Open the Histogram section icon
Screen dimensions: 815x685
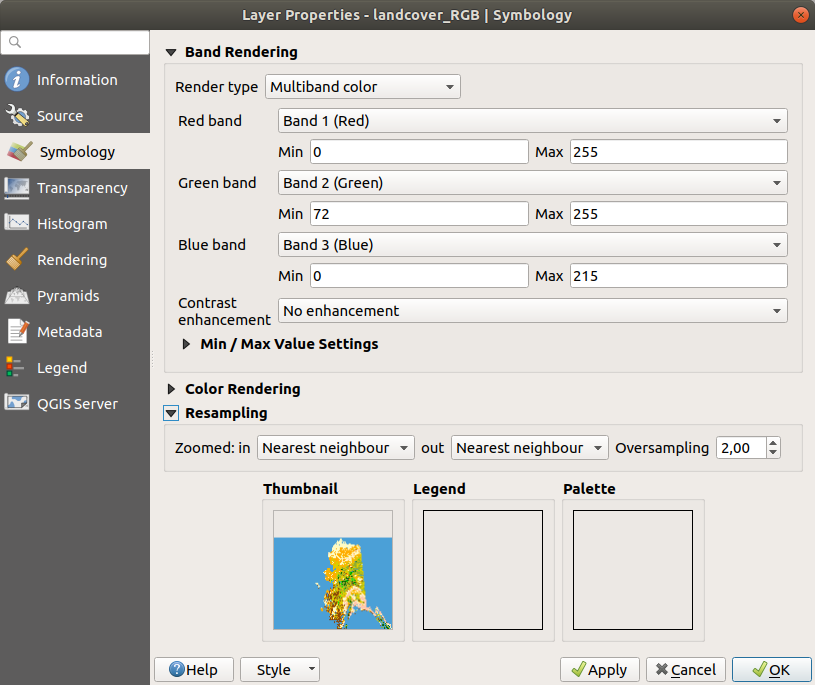pos(17,224)
